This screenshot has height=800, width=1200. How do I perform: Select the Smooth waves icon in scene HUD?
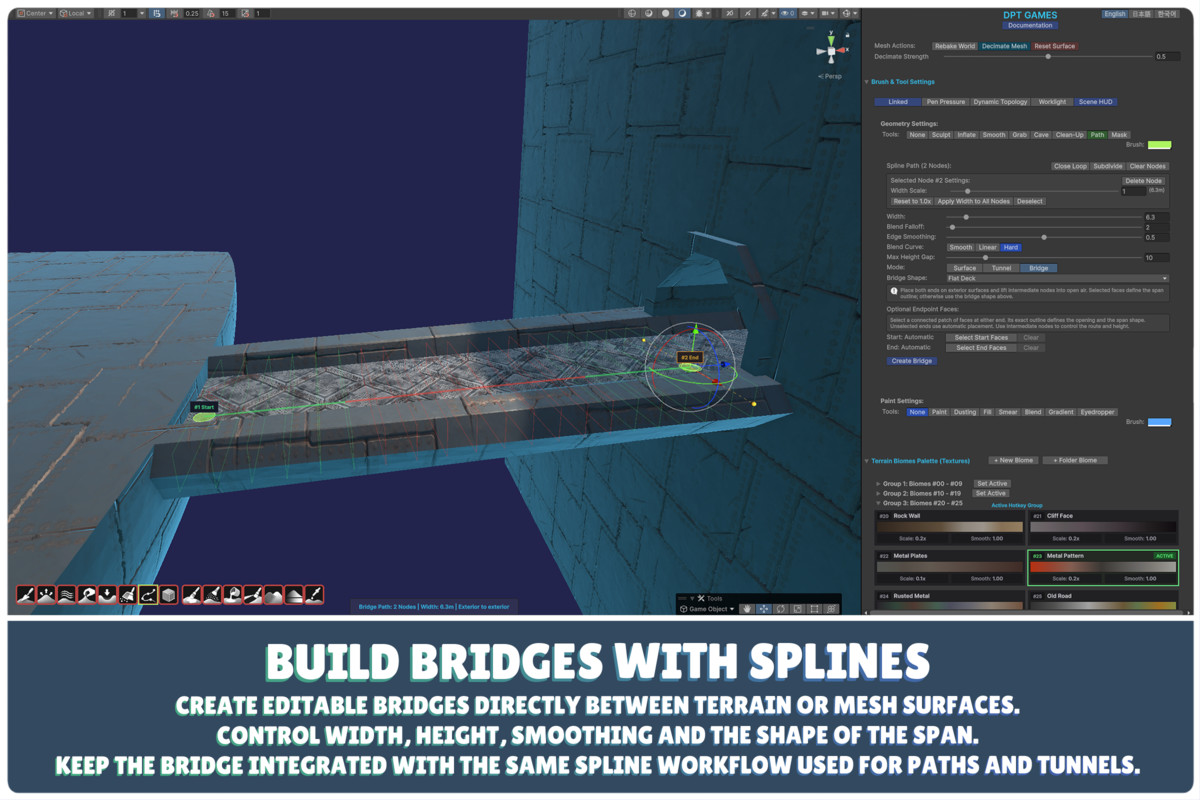[66, 595]
